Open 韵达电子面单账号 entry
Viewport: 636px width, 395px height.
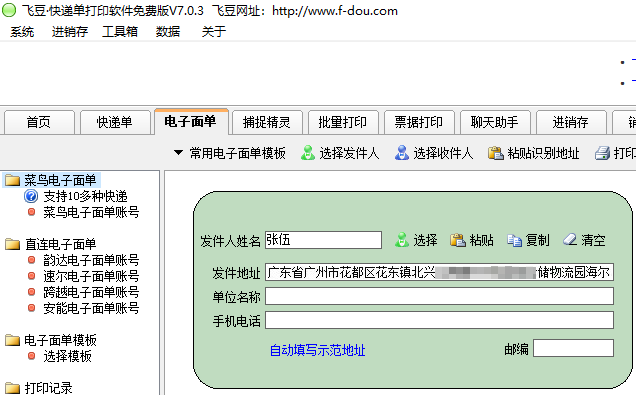(91, 260)
